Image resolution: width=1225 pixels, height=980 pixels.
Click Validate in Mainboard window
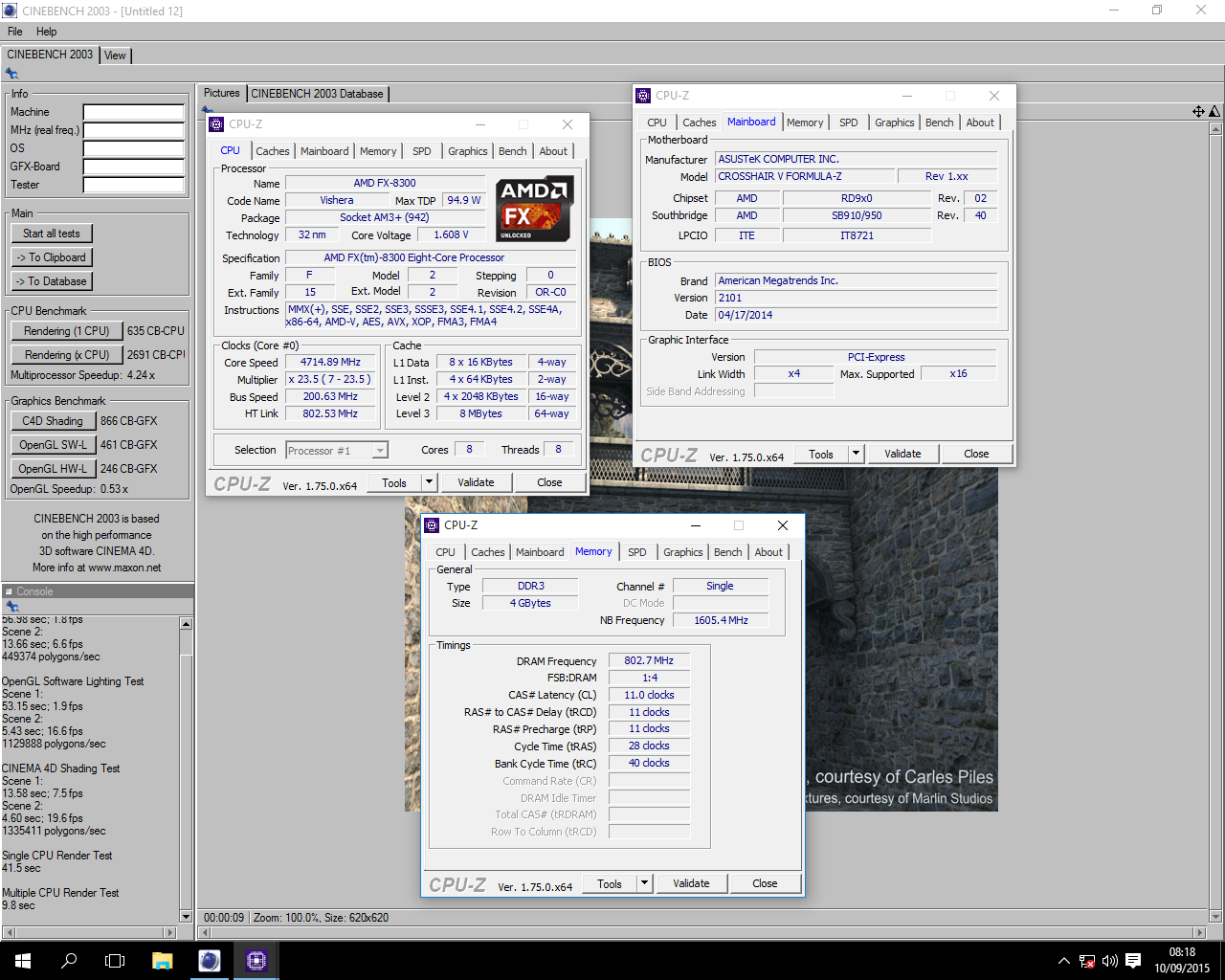point(902,454)
